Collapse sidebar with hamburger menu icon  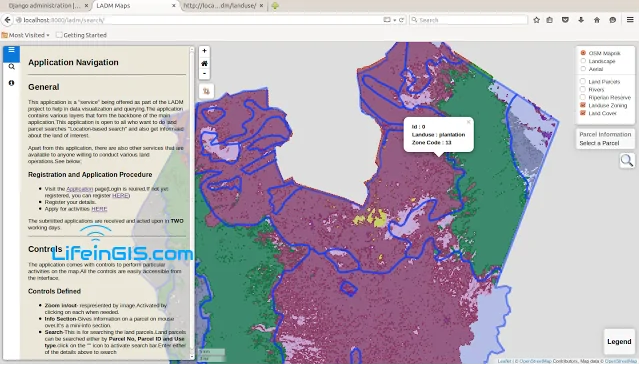tap(11, 50)
